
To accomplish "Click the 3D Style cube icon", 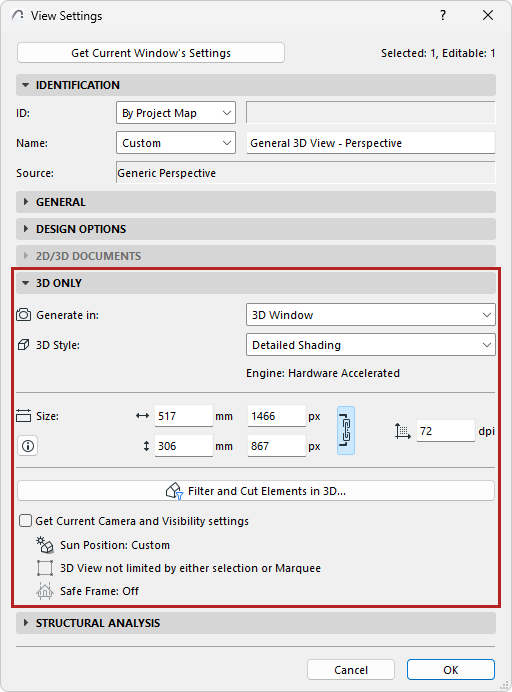I will (23, 345).
